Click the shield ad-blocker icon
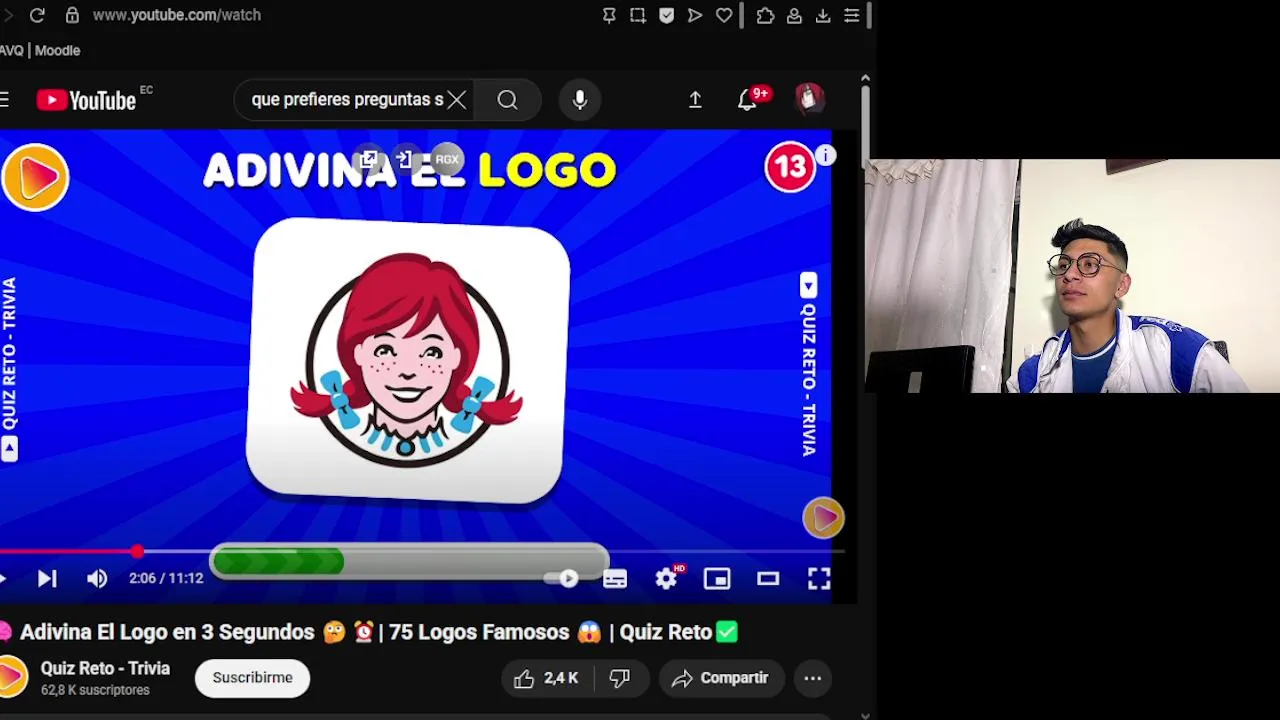The height and width of the screenshot is (720, 1280). pyautogui.click(x=667, y=15)
